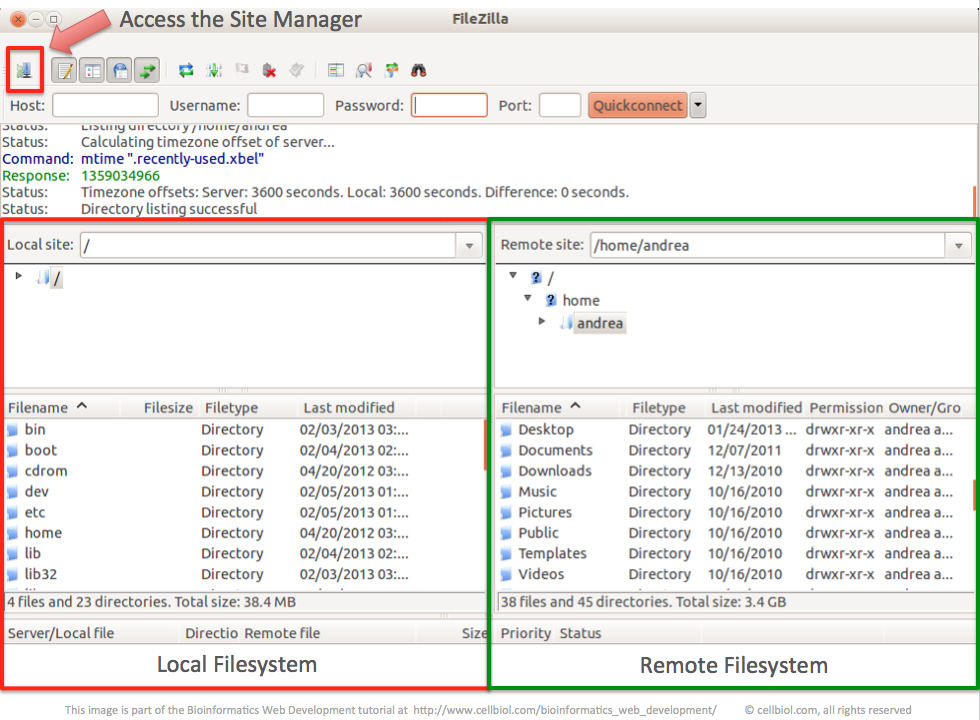
Task: Click the message log scrollbar thumb
Action: pos(974,201)
